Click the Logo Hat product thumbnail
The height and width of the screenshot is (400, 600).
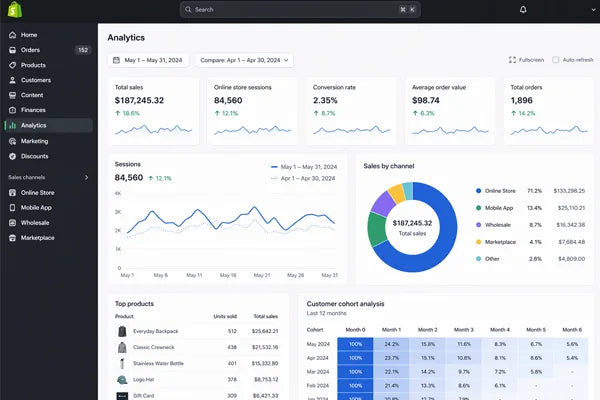point(122,379)
